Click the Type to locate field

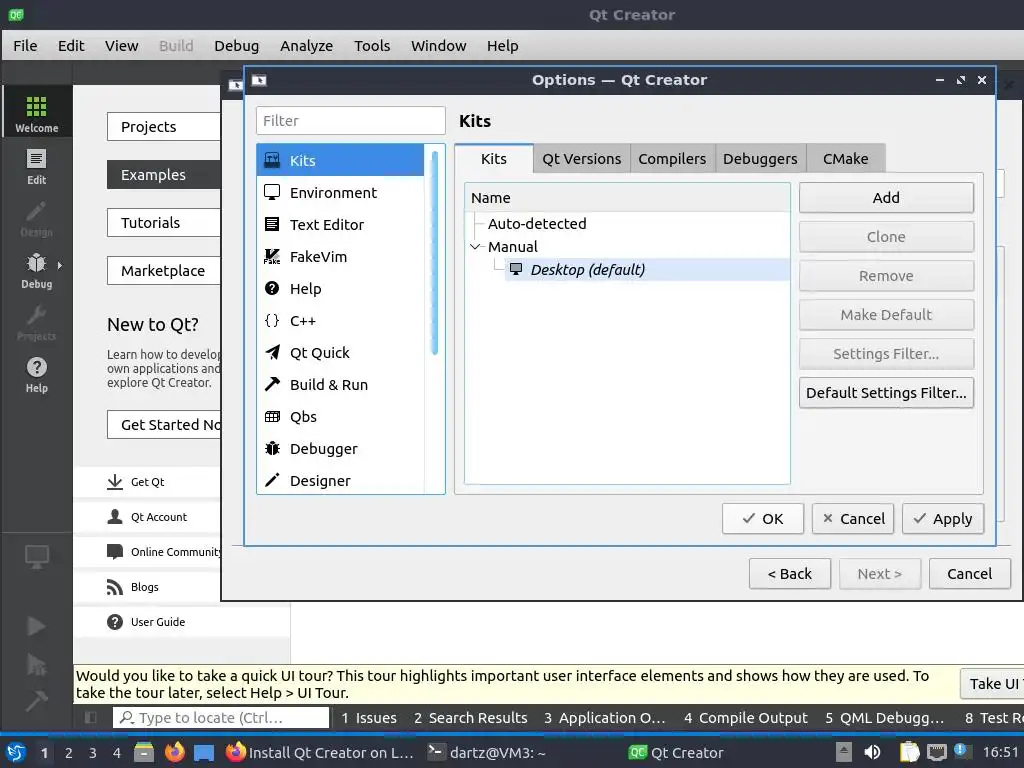coord(221,718)
